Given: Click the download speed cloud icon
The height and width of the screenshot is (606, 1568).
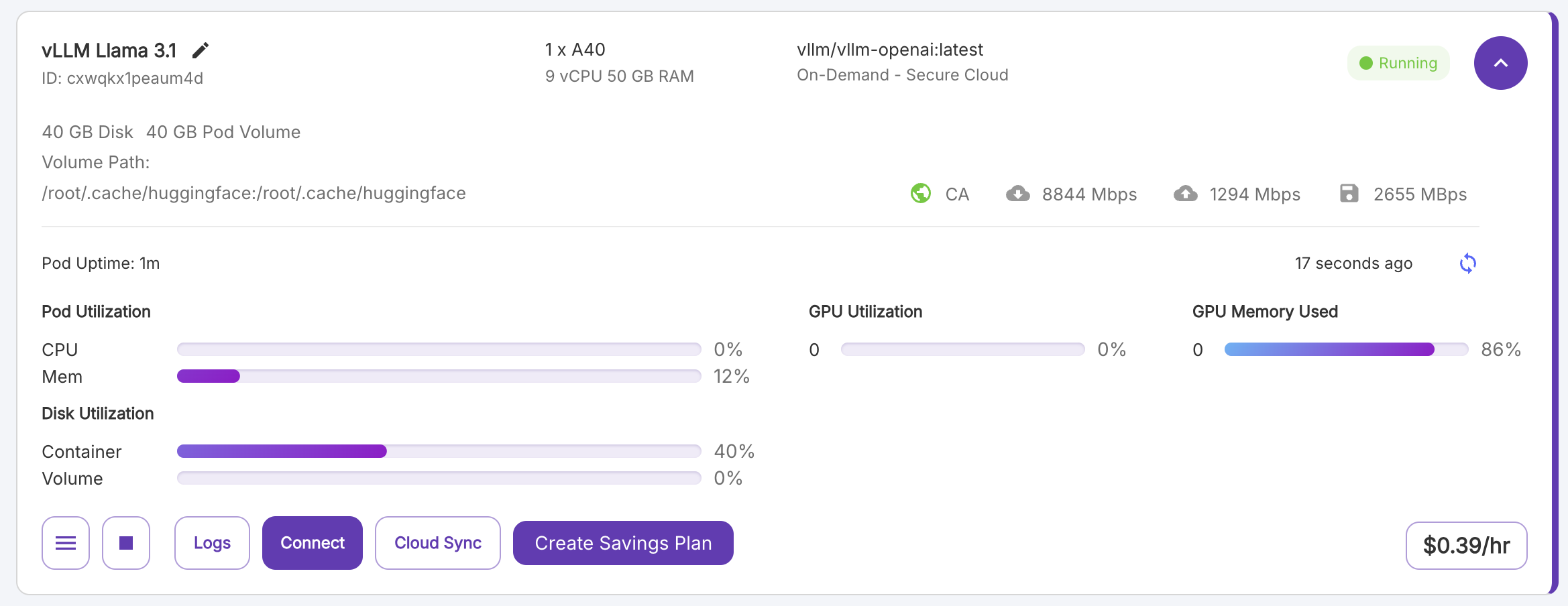Looking at the screenshot, I should 1018,194.
